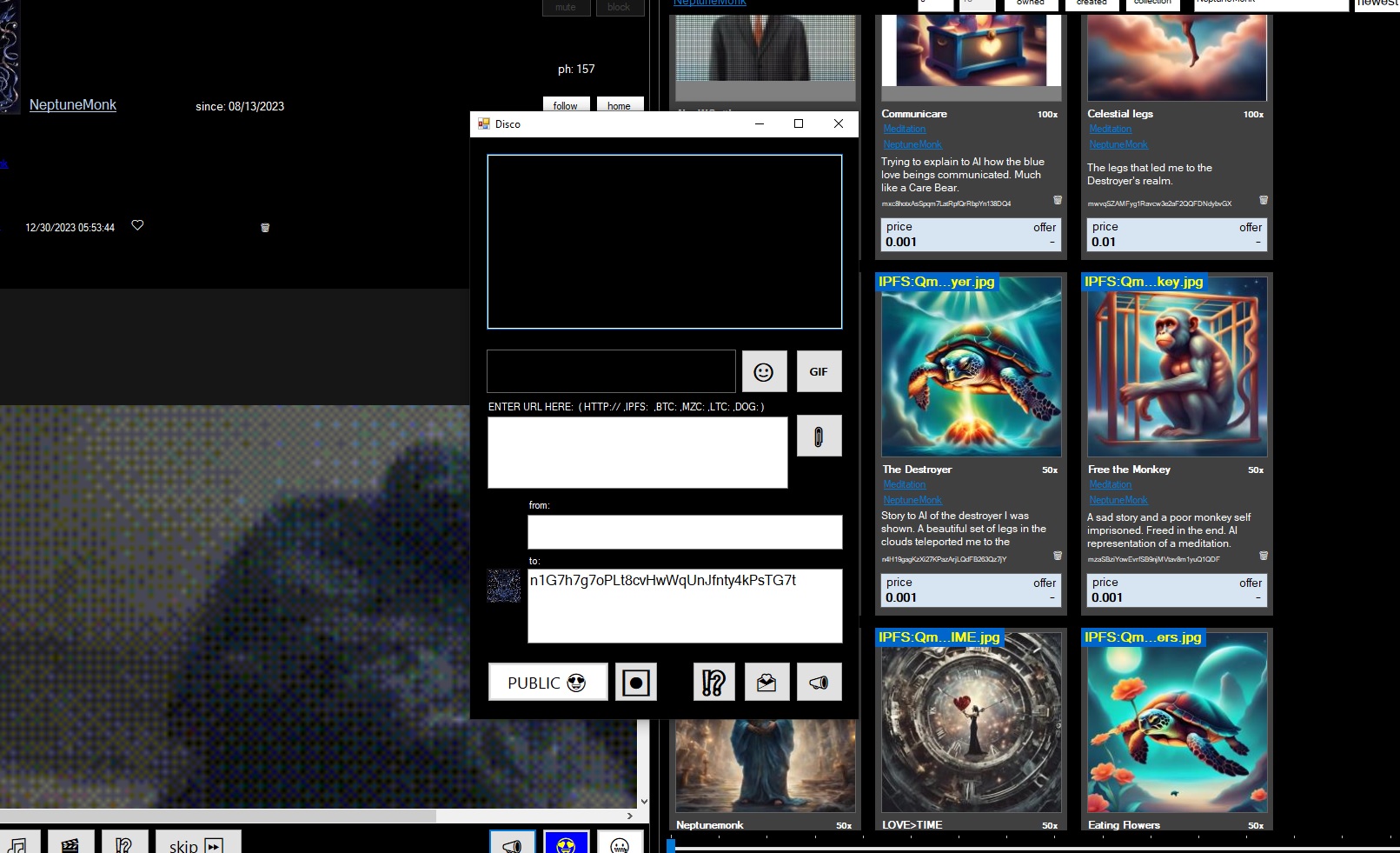Click the URL entry text box
1400x853 pixels.
[637, 452]
